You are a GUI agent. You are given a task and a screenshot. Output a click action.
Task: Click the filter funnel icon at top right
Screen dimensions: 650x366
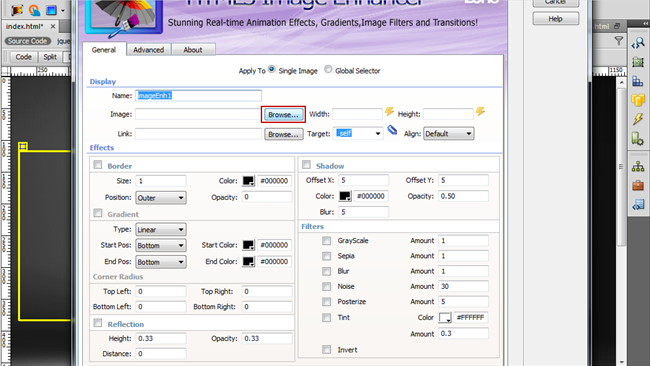618,40
